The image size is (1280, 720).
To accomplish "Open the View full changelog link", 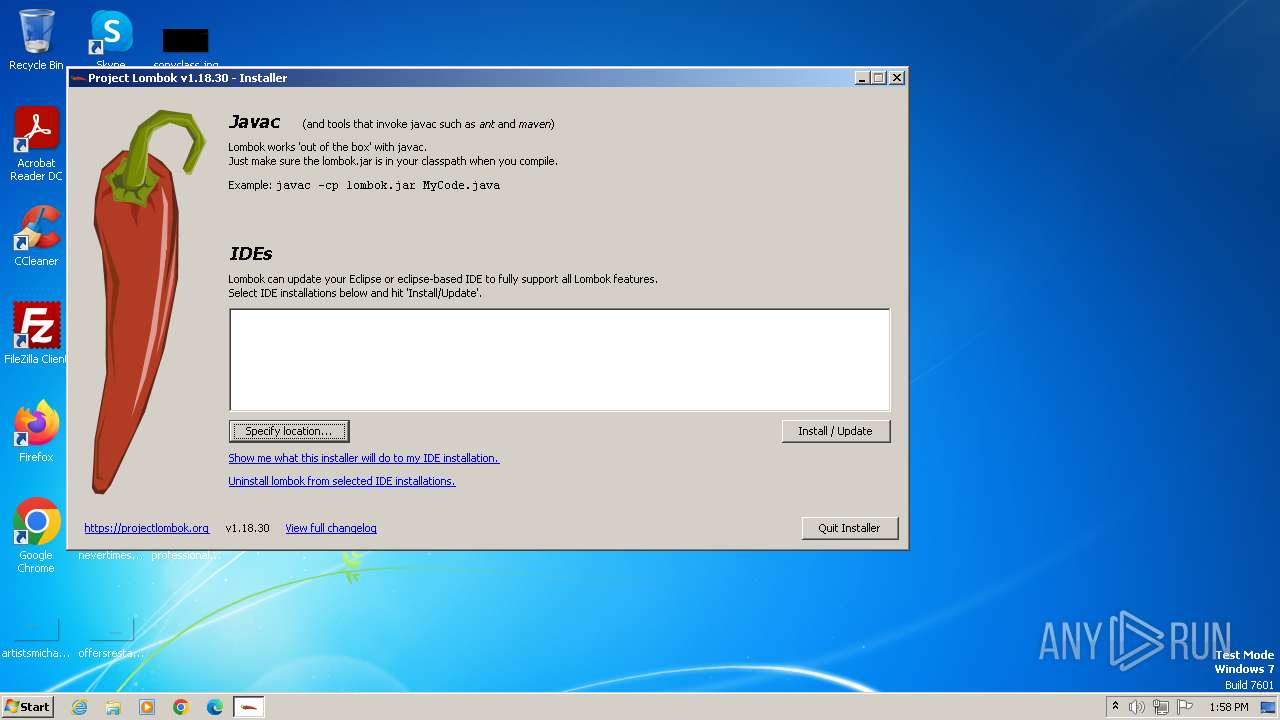I will 330,528.
